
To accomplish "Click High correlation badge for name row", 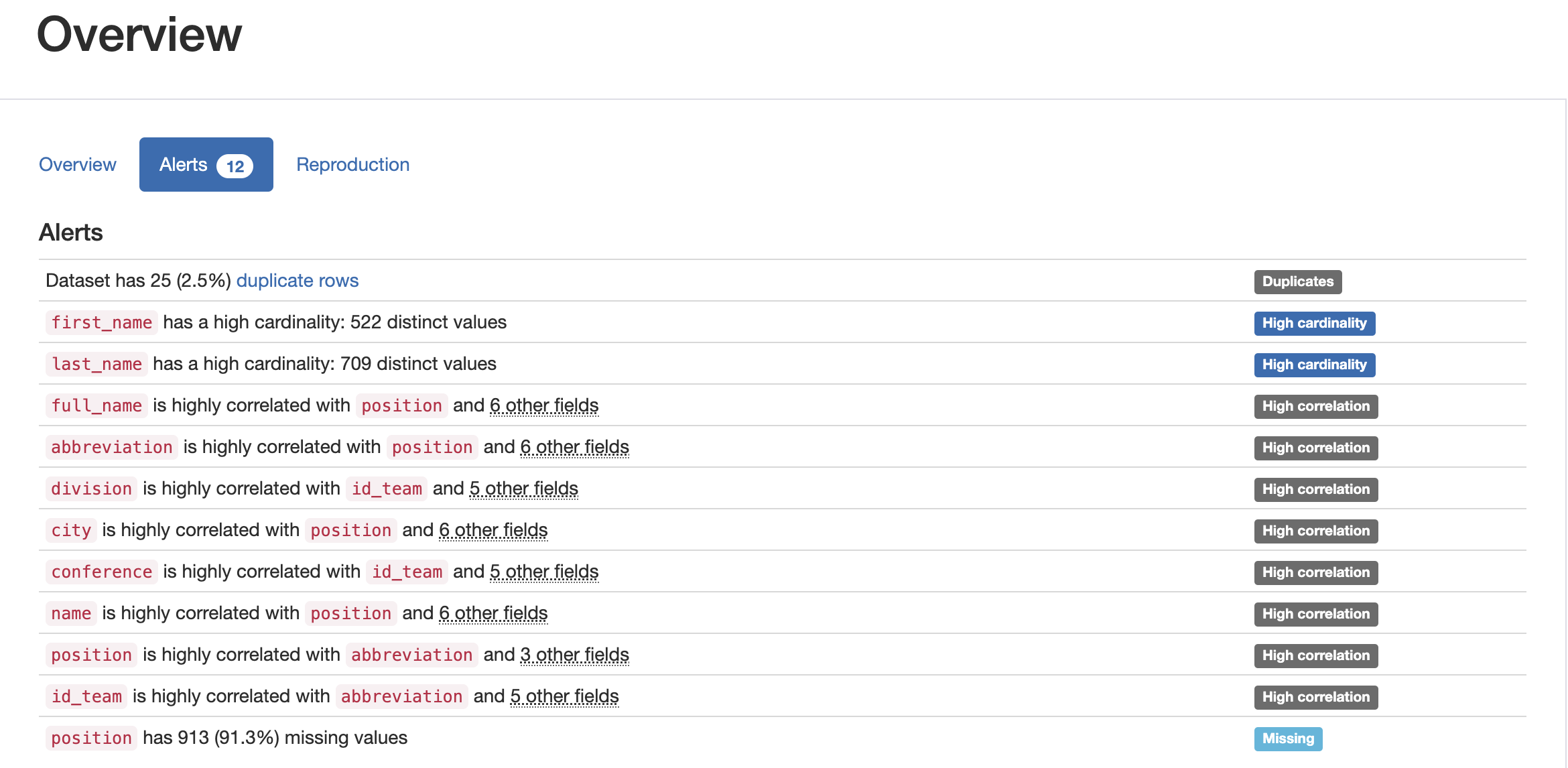I will point(1315,614).
